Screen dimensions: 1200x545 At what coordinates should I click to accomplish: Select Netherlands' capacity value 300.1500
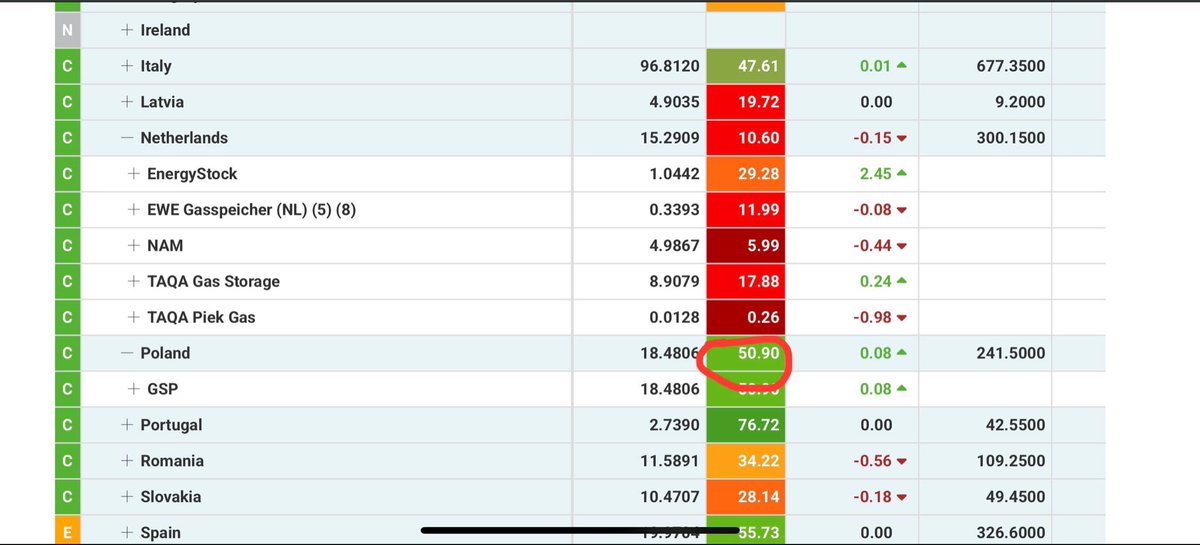coord(1011,138)
